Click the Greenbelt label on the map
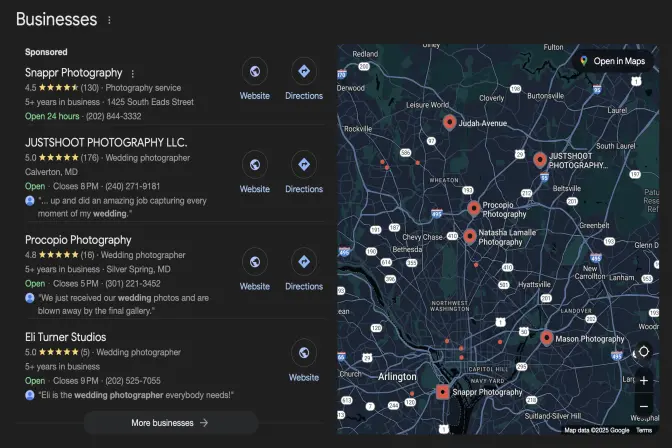The image size is (672, 448). (x=594, y=226)
